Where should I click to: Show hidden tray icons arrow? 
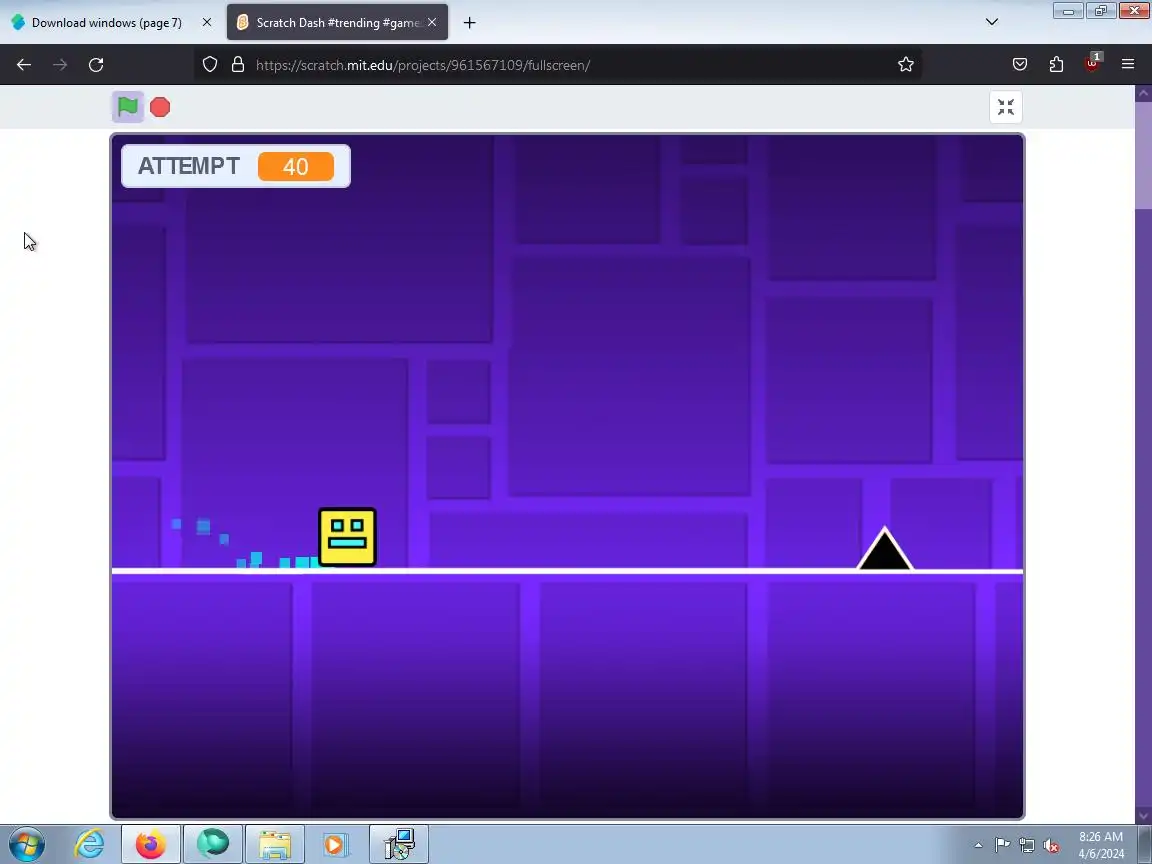point(979,845)
